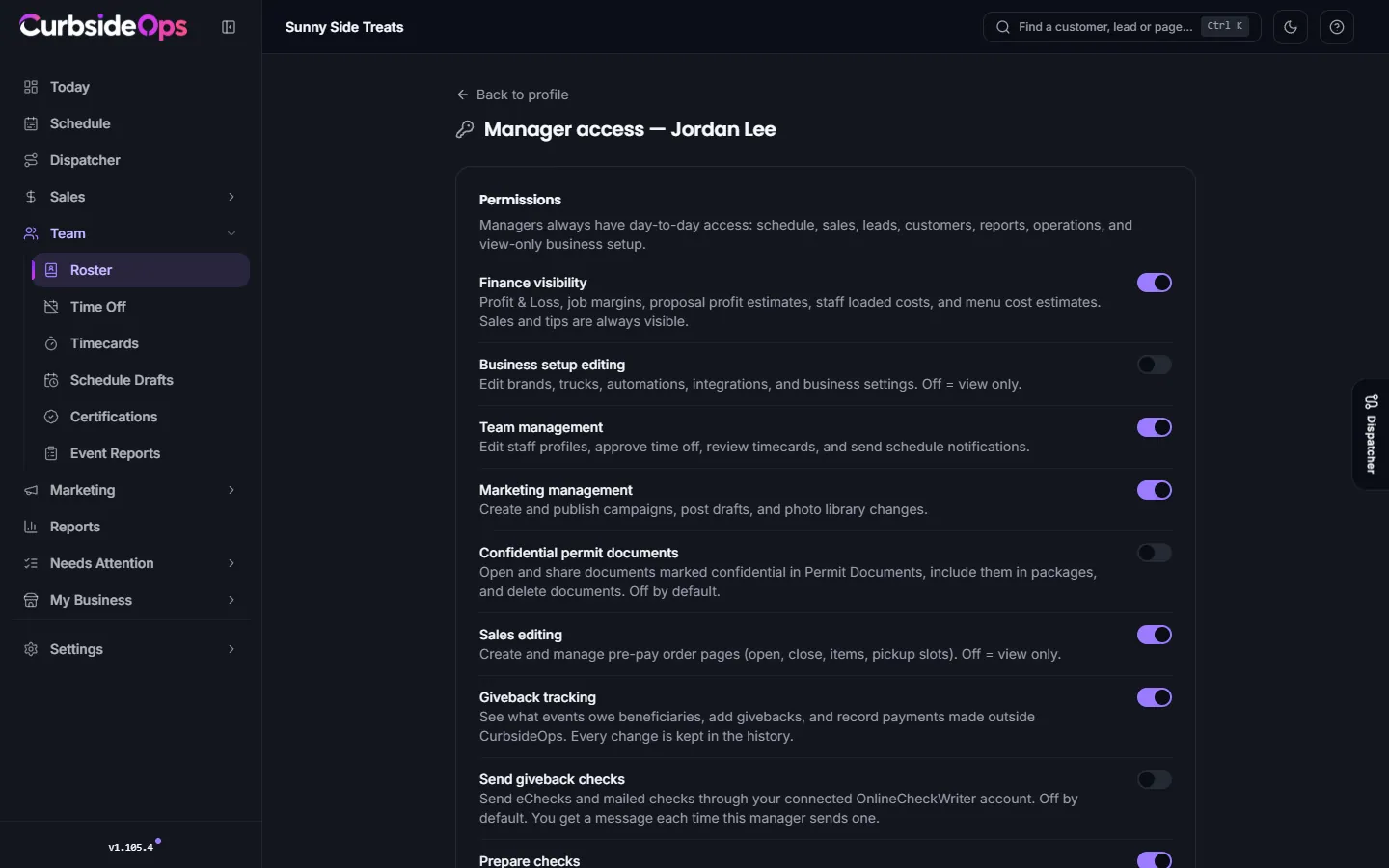The image size is (1389, 868).
Task: Open the Roster page
Action: [x=141, y=270]
